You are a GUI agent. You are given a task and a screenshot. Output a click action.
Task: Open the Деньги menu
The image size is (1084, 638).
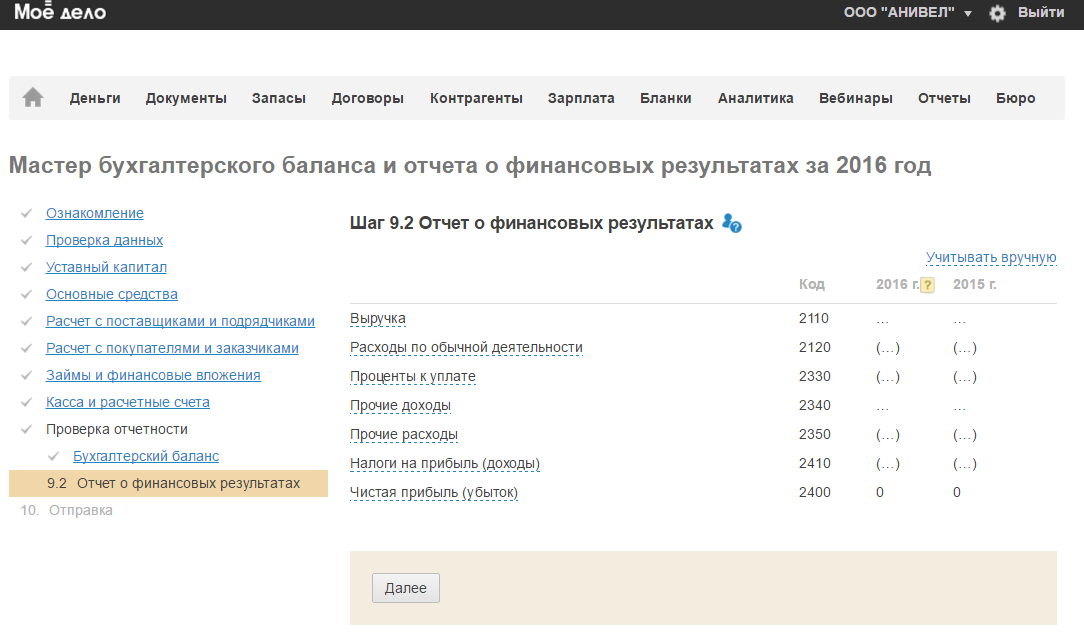[95, 98]
